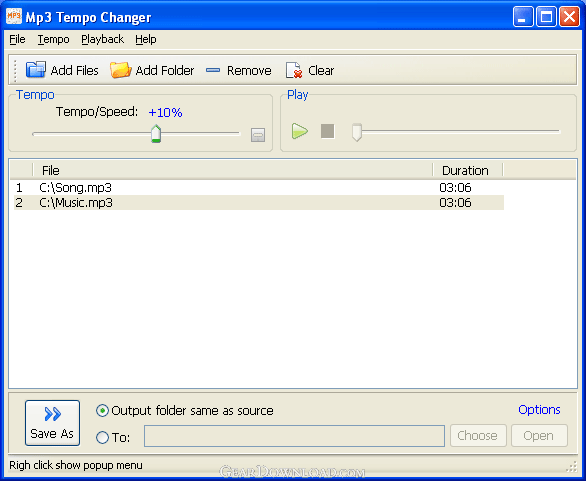586x481 pixels.
Task: Open the Options link
Action: tap(539, 410)
